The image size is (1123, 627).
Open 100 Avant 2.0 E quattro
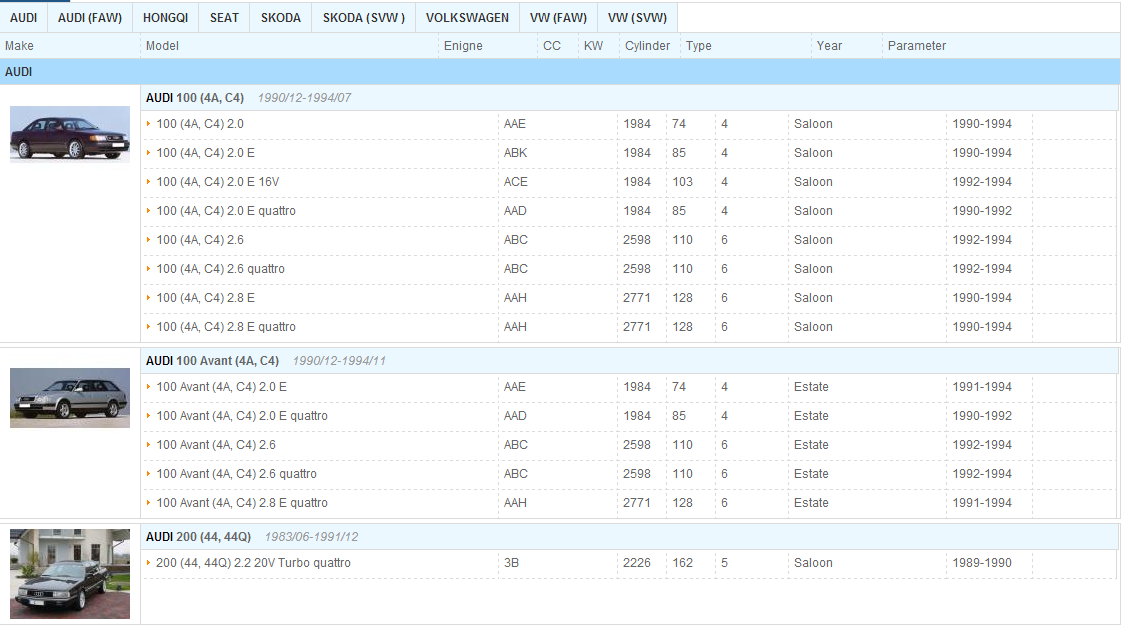pos(242,416)
